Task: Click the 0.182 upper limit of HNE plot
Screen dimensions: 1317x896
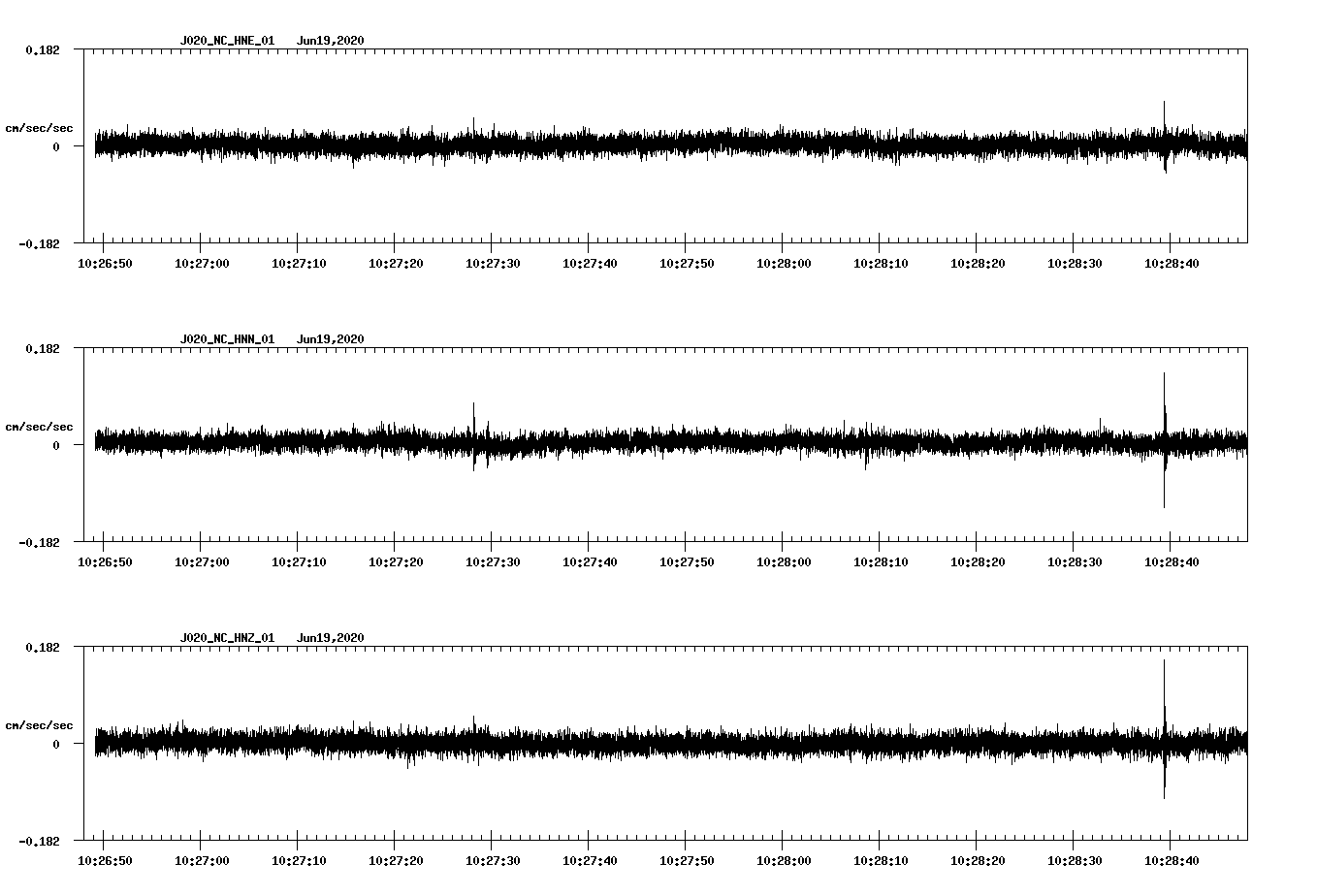Action: tap(43, 49)
